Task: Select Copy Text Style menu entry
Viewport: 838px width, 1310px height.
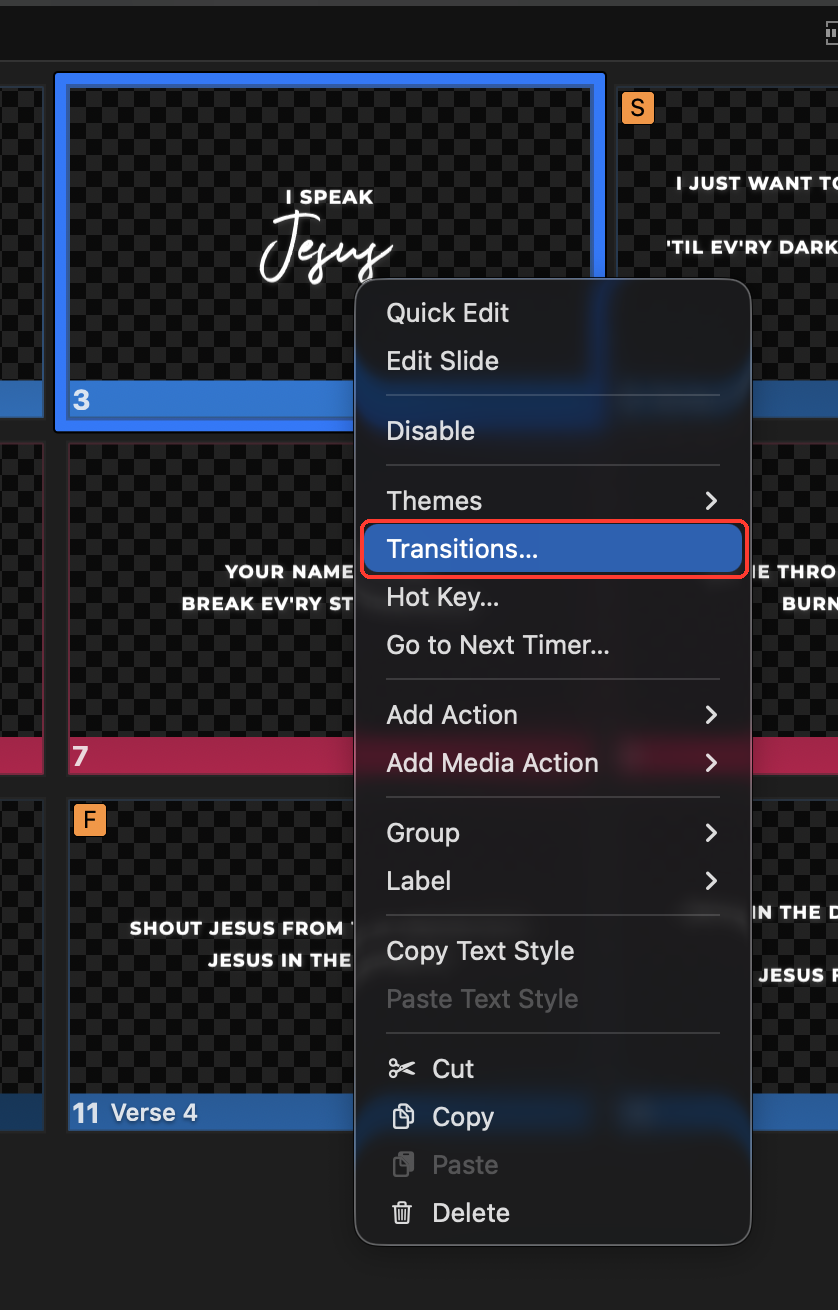Action: click(553, 951)
